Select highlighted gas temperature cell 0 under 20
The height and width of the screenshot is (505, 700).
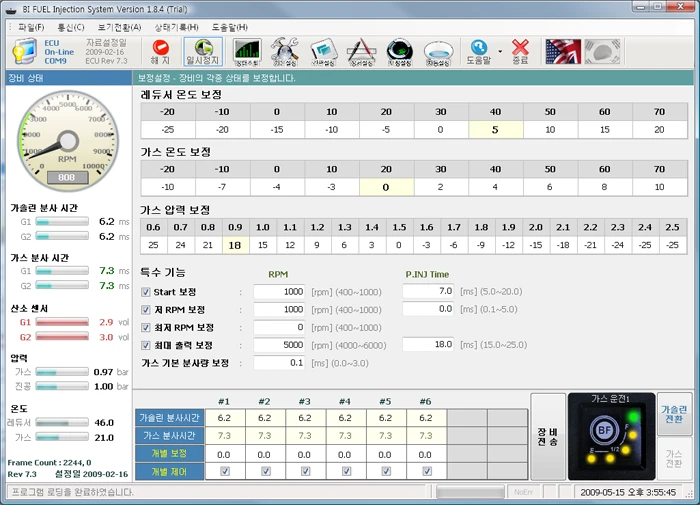387,187
